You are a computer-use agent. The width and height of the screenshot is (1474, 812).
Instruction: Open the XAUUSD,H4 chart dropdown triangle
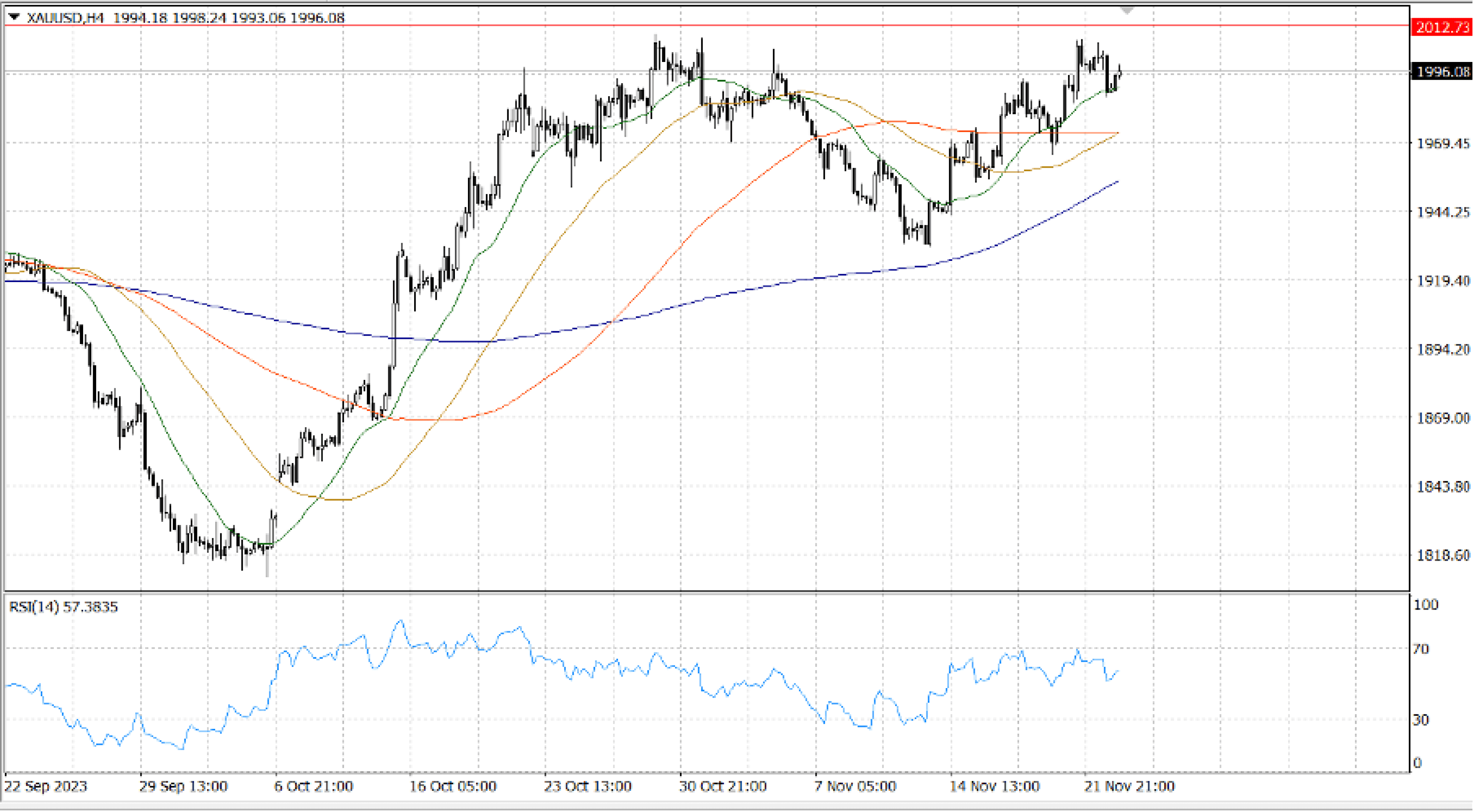tap(14, 17)
